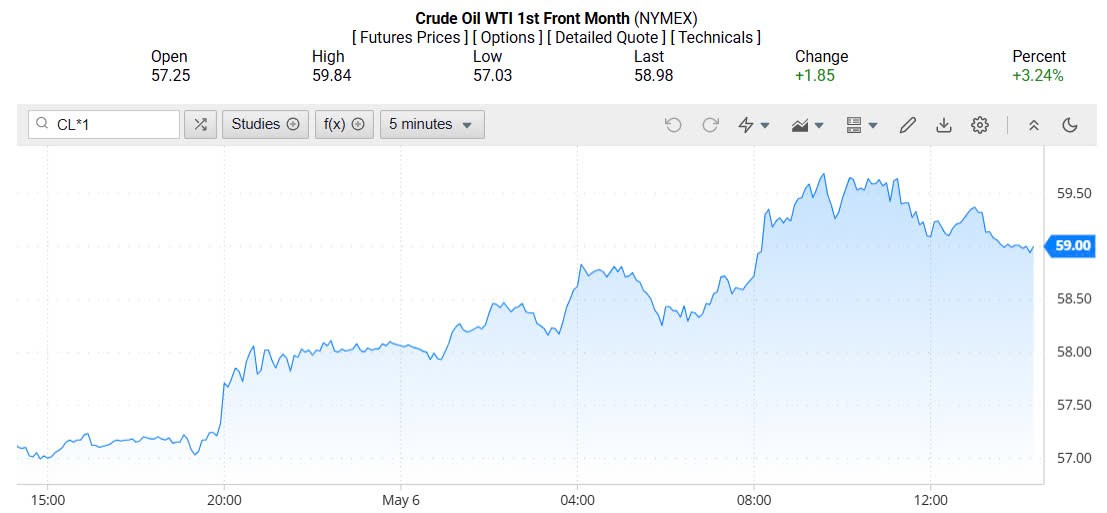View the Technicals link
Screen dimensions: 1107x513
pos(715,37)
